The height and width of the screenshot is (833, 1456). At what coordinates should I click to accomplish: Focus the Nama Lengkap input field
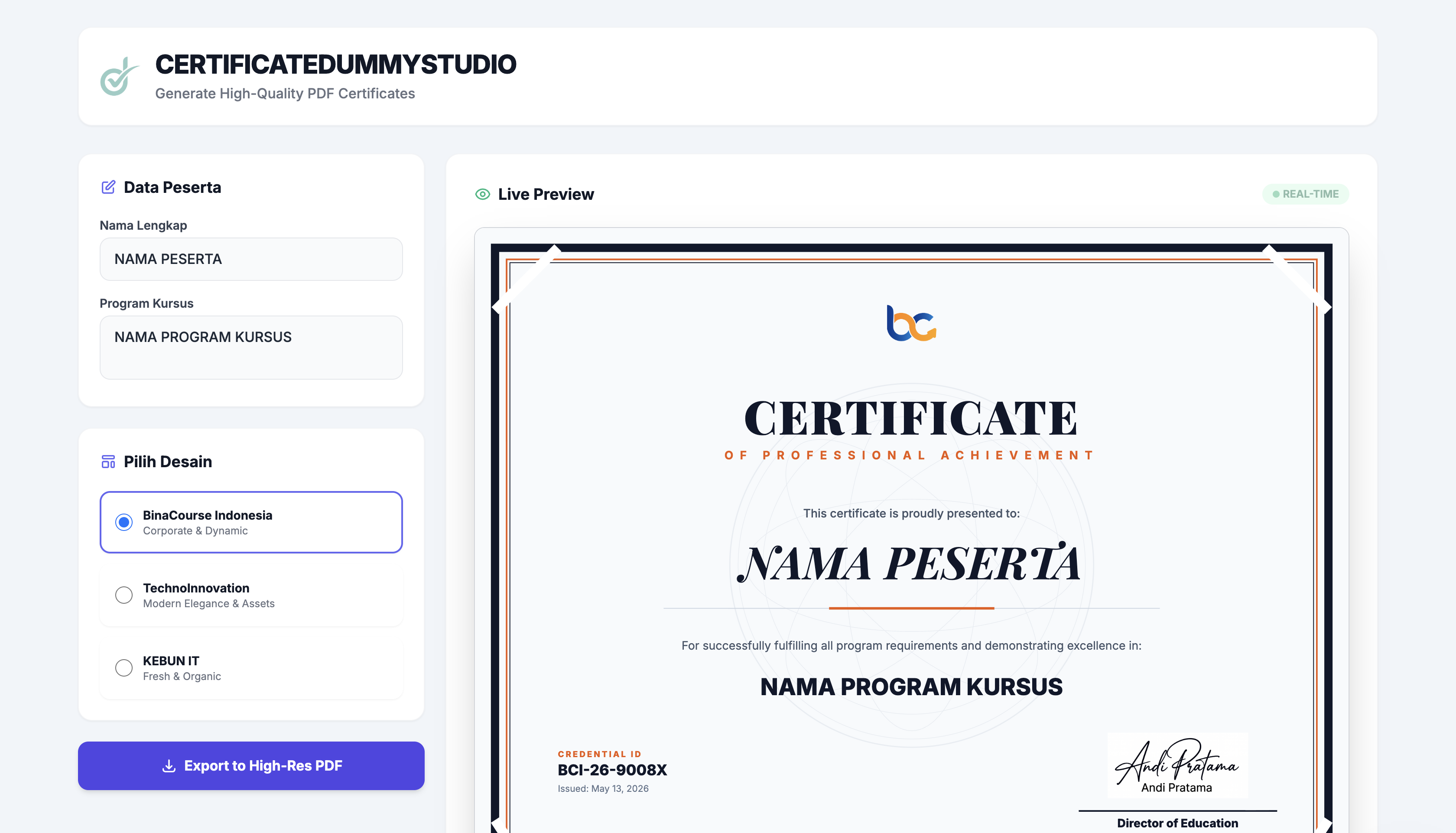251,259
